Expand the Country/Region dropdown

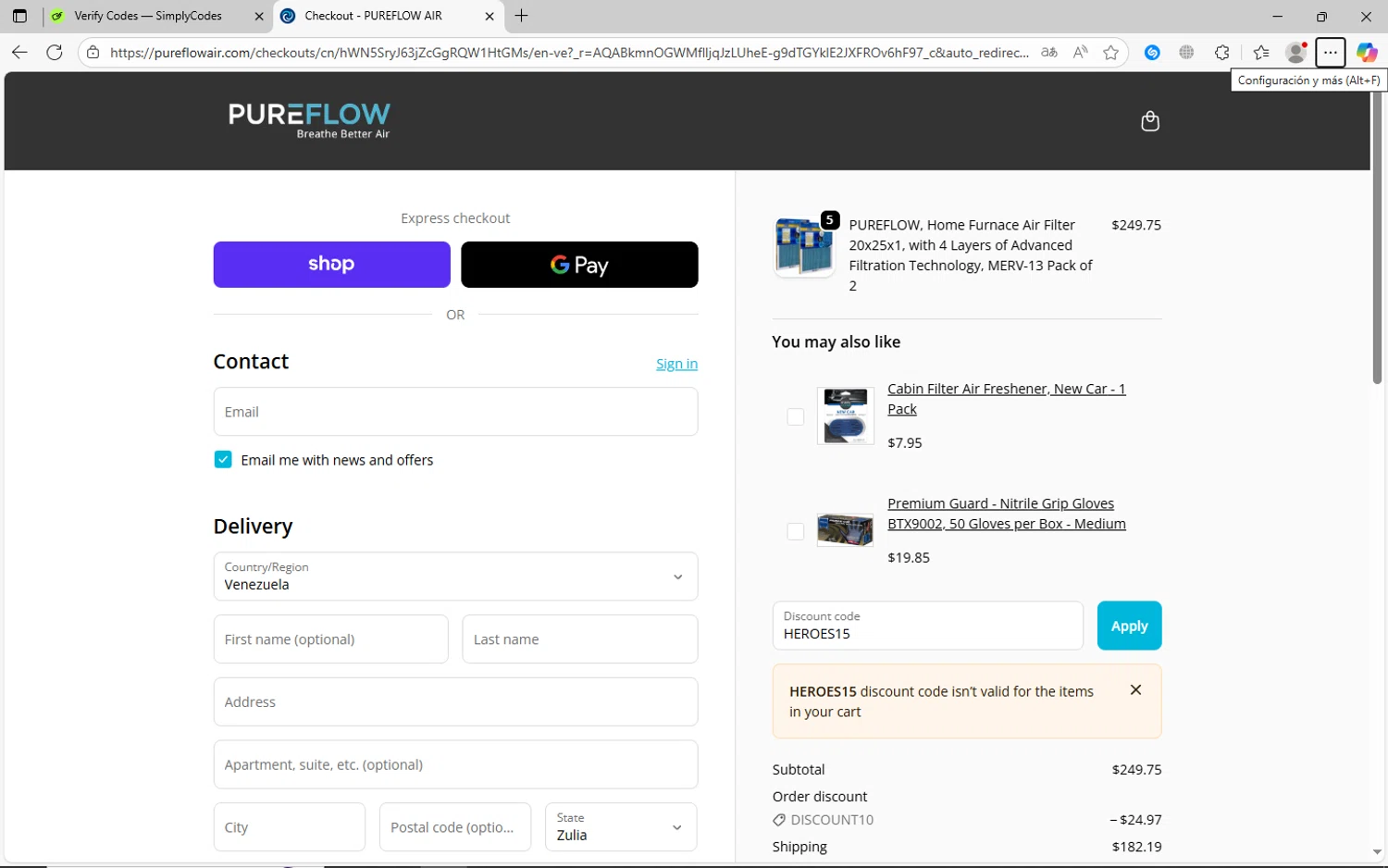pyautogui.click(x=455, y=577)
